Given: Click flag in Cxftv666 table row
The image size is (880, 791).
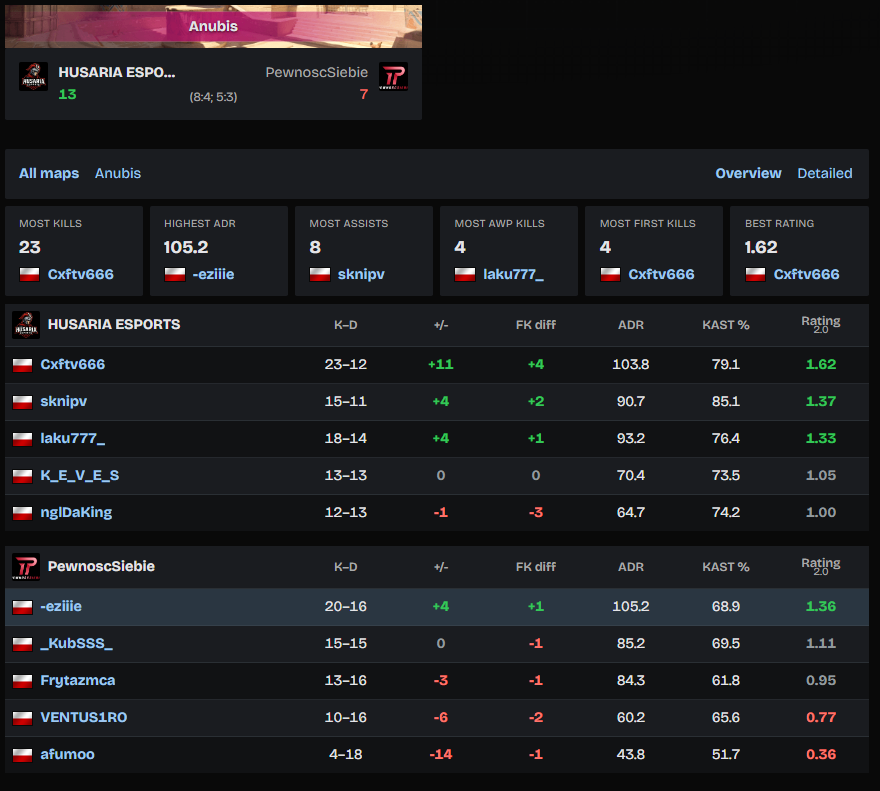Looking at the screenshot, I should (22, 365).
